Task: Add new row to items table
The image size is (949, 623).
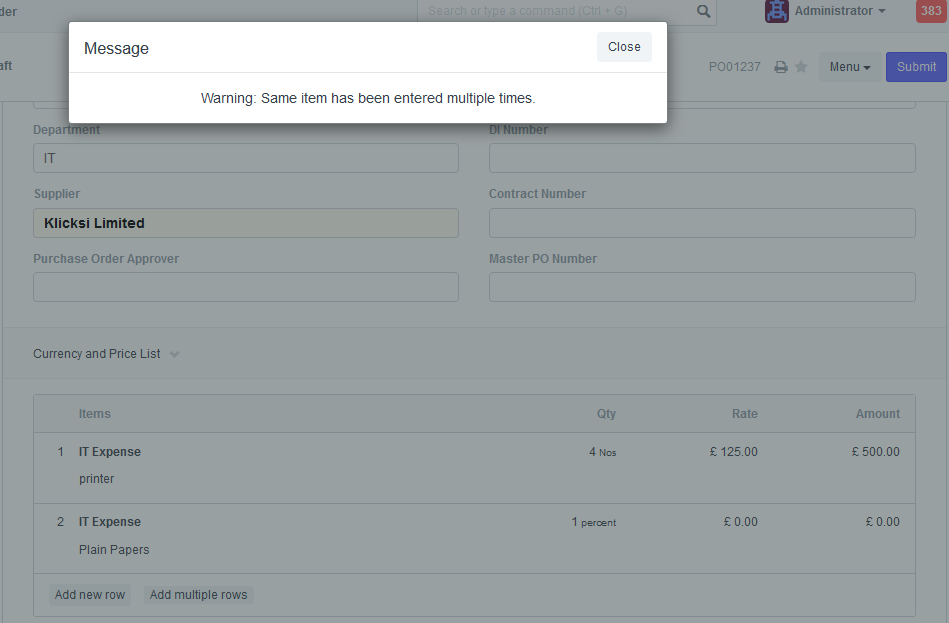Action: click(x=90, y=595)
